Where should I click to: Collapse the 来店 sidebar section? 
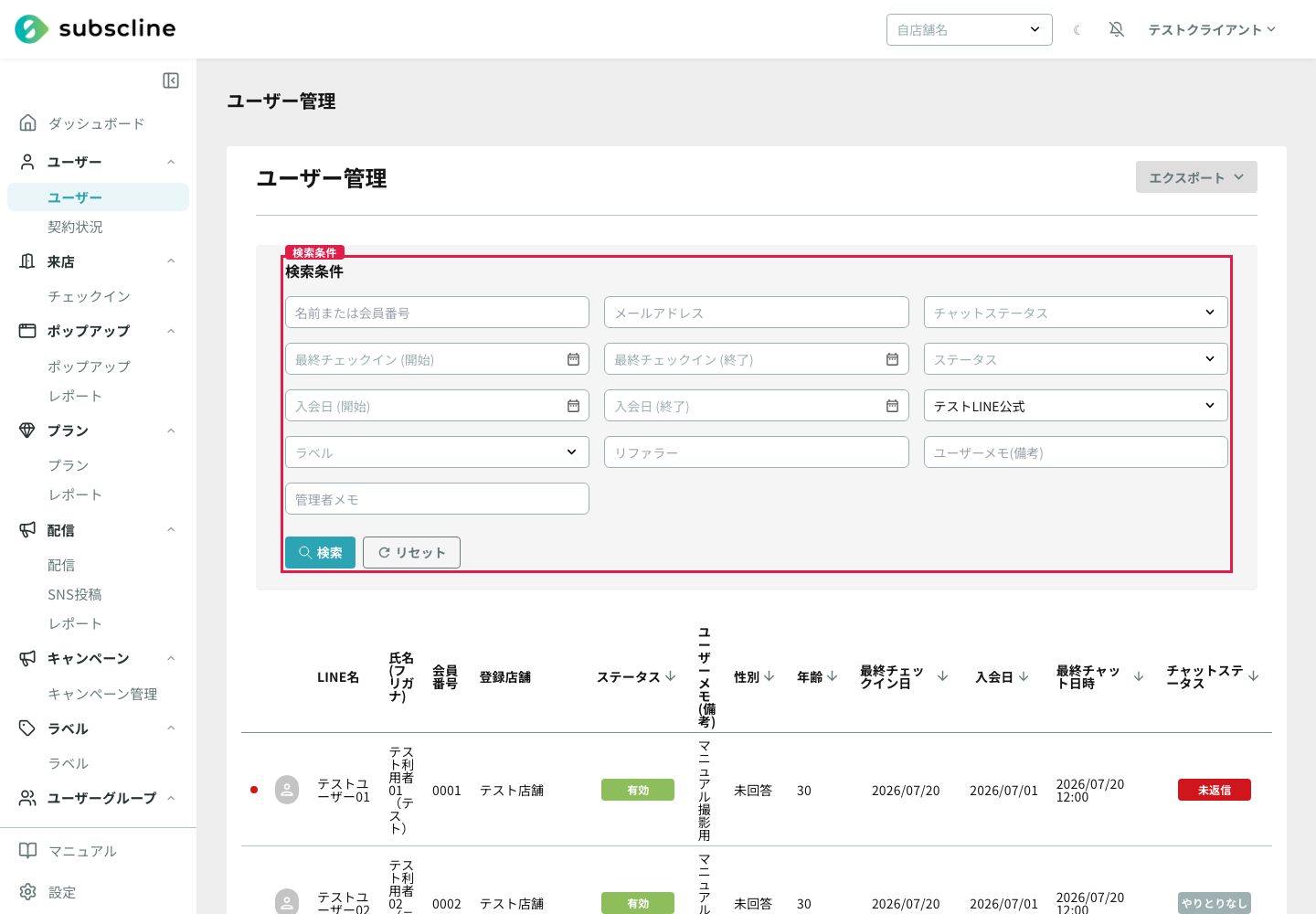pos(171,261)
